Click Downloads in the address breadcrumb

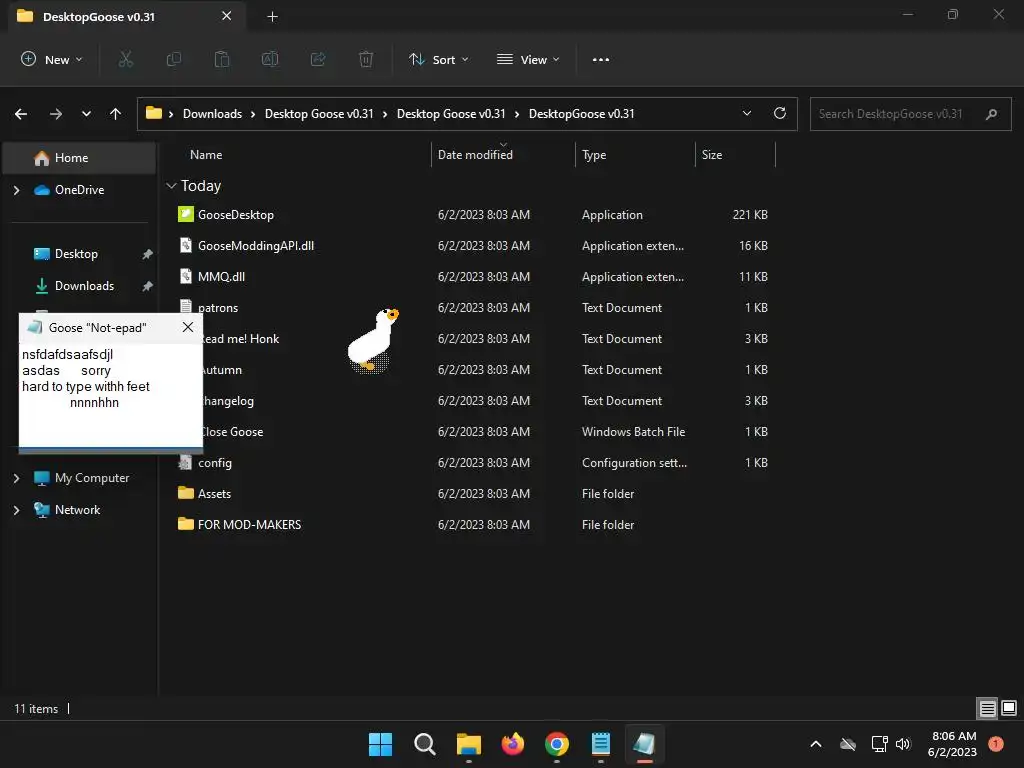coord(212,114)
